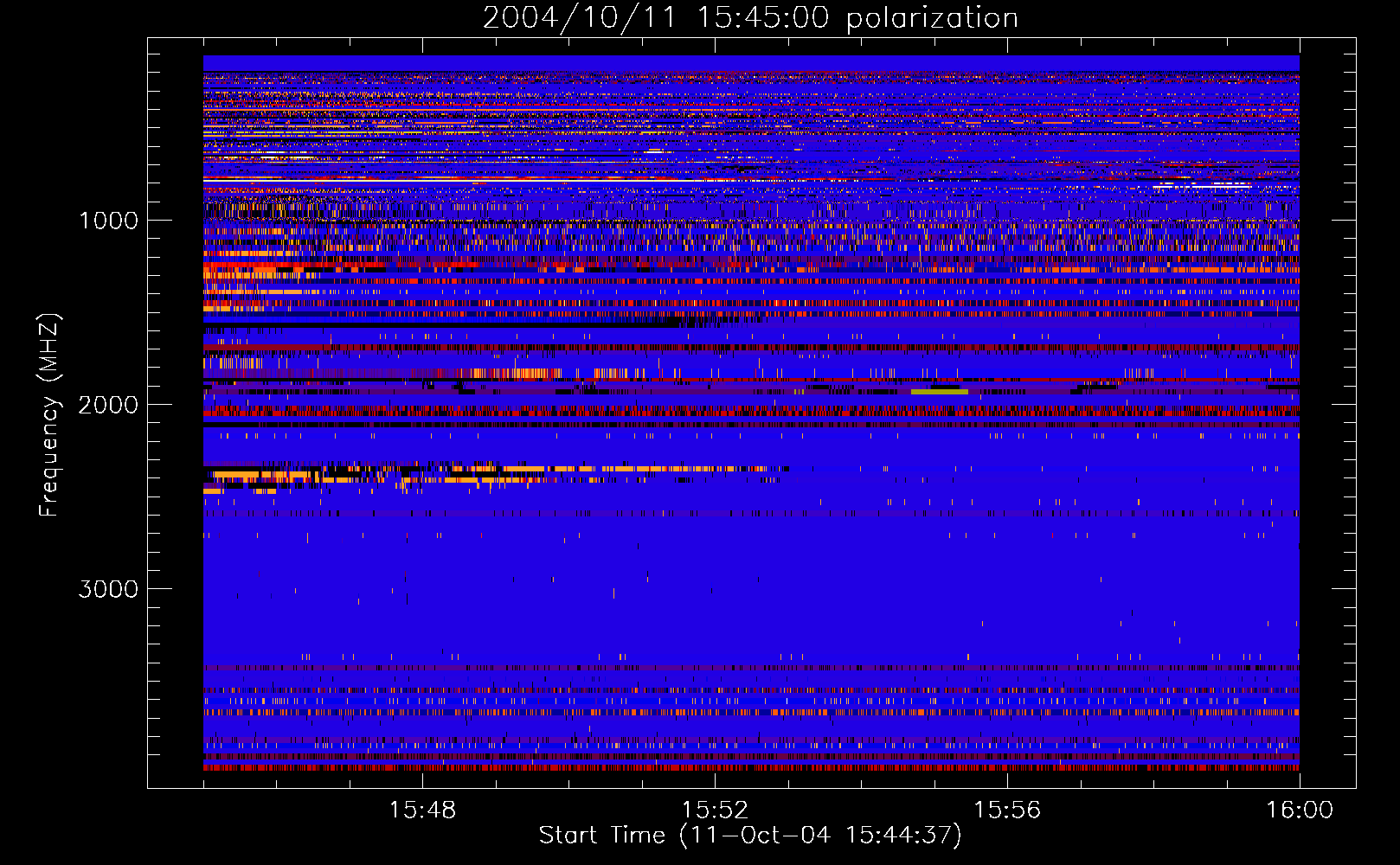Click the 'Start Time (11-Oct-04 15:44:37)' caption
Viewport: 1400px width, 865px height.
(x=750, y=836)
